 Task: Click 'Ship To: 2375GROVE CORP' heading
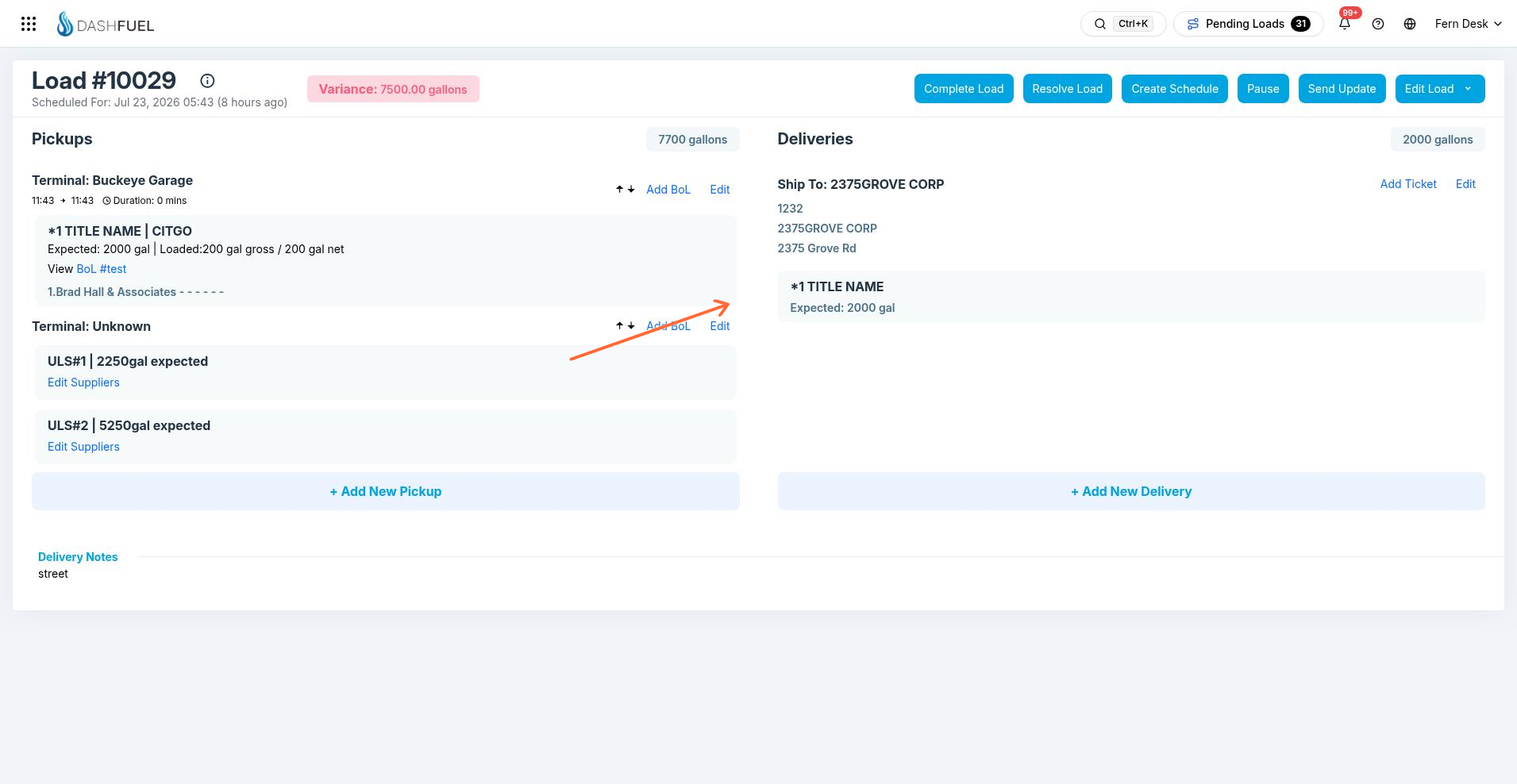pyautogui.click(x=861, y=184)
